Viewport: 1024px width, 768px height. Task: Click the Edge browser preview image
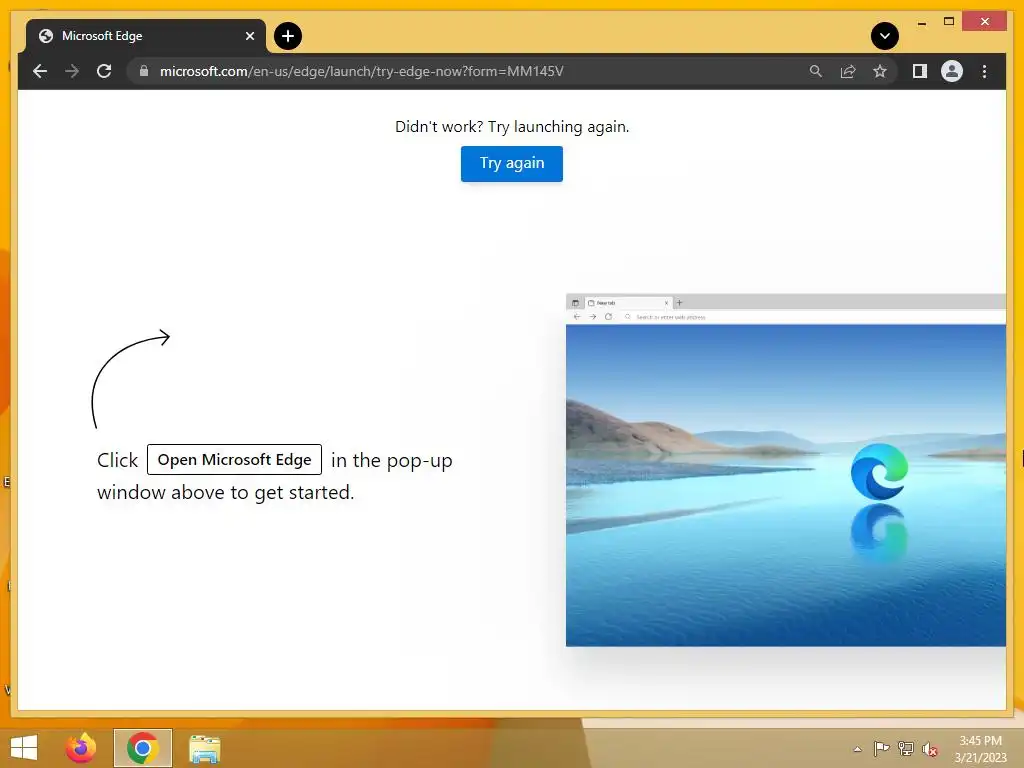[x=786, y=470]
